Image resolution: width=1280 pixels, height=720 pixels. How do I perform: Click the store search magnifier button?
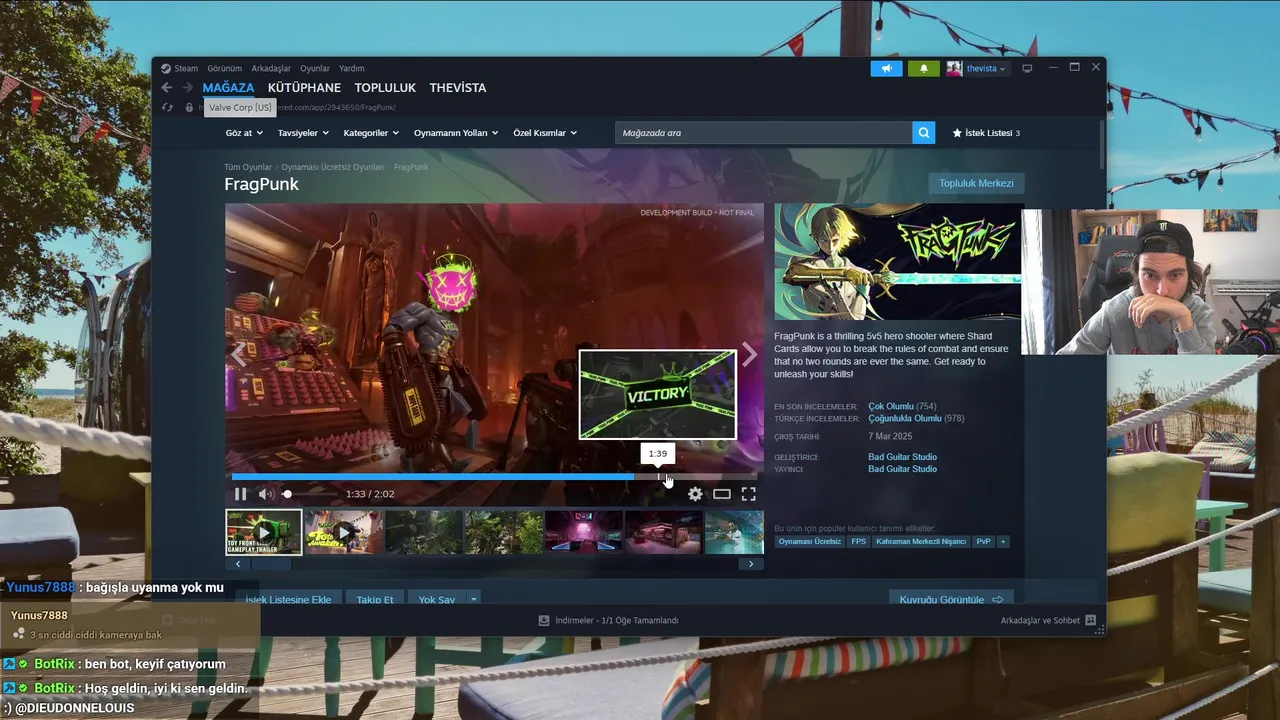[x=924, y=132]
